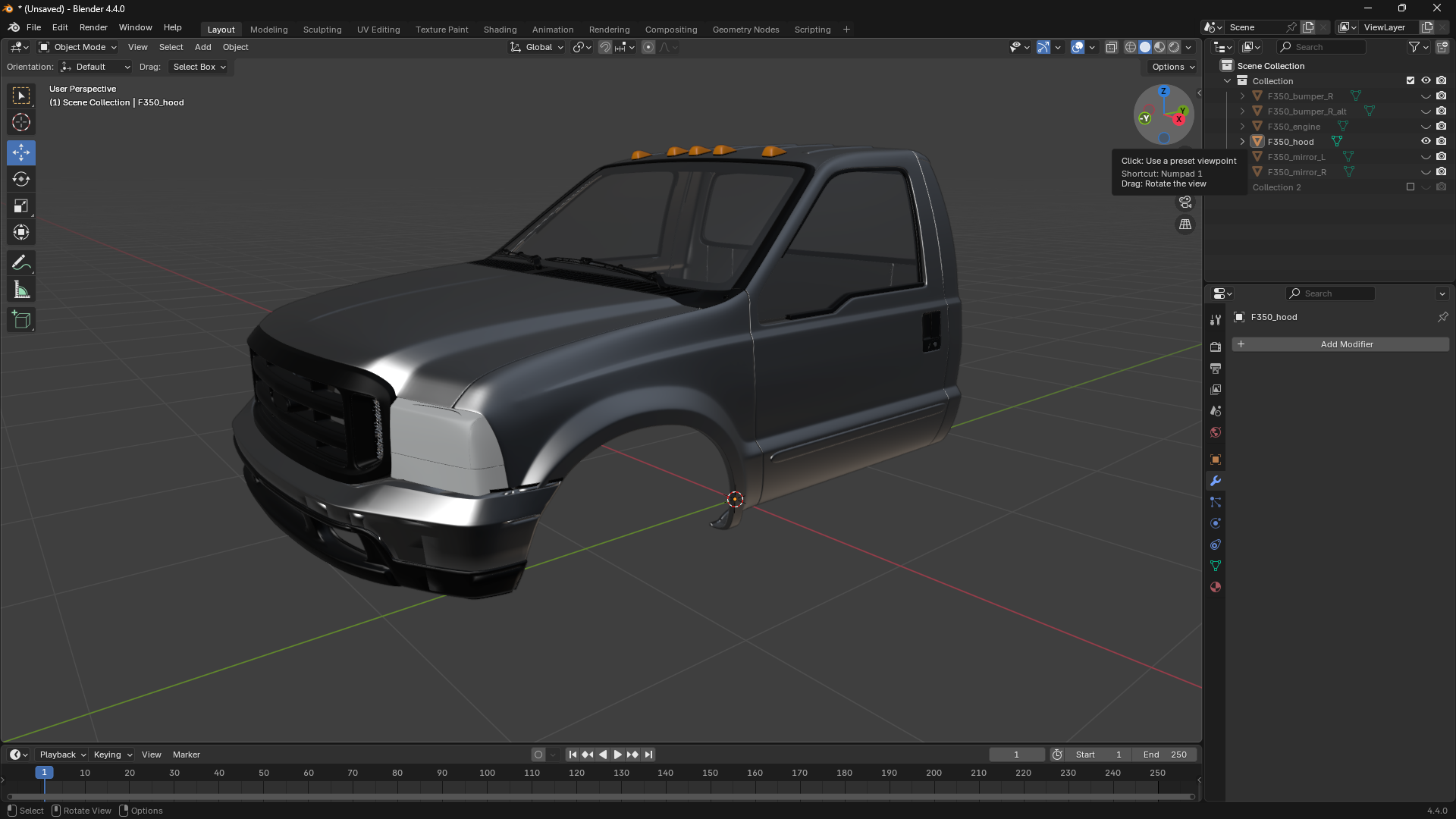
Task: Open the Drag Select Box dropdown
Action: (x=198, y=67)
